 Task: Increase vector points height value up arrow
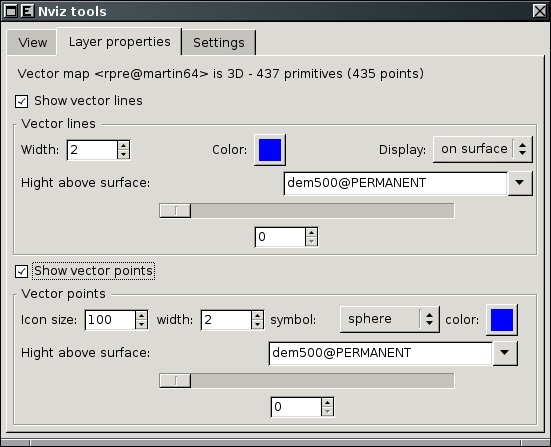(x=327, y=402)
